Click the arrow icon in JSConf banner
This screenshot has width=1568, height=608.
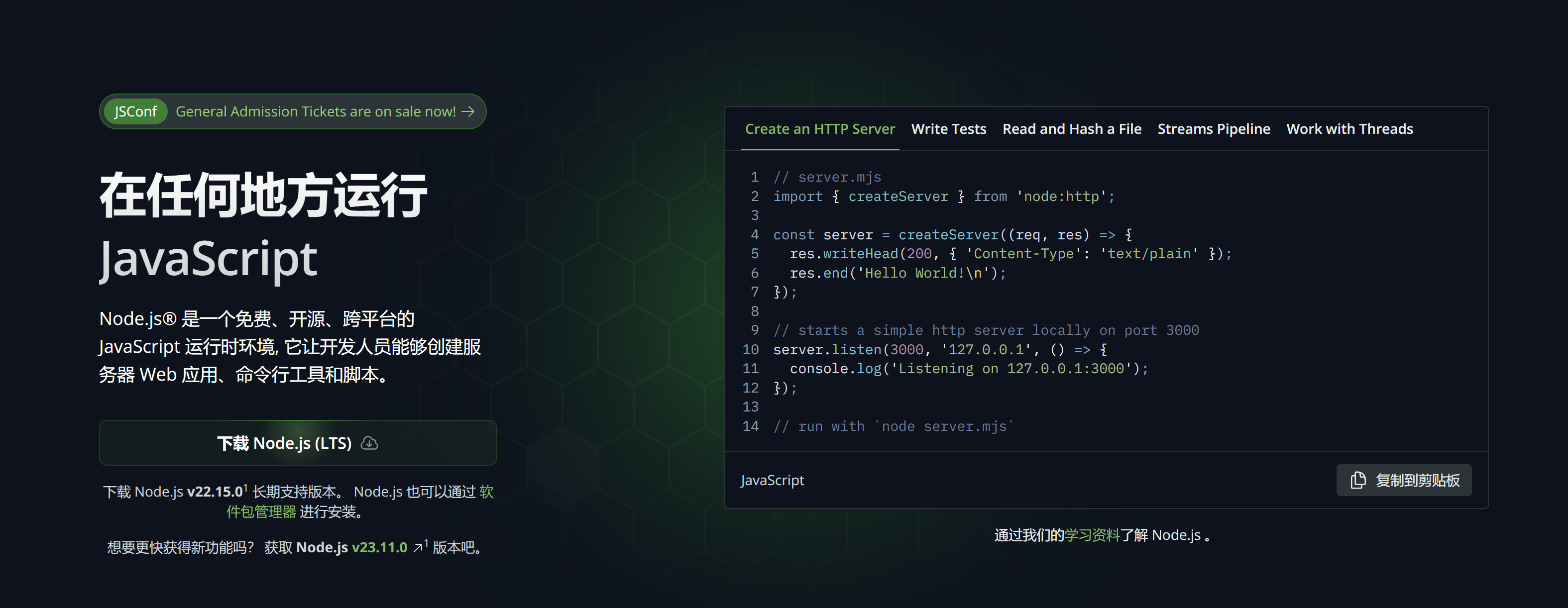tap(467, 111)
